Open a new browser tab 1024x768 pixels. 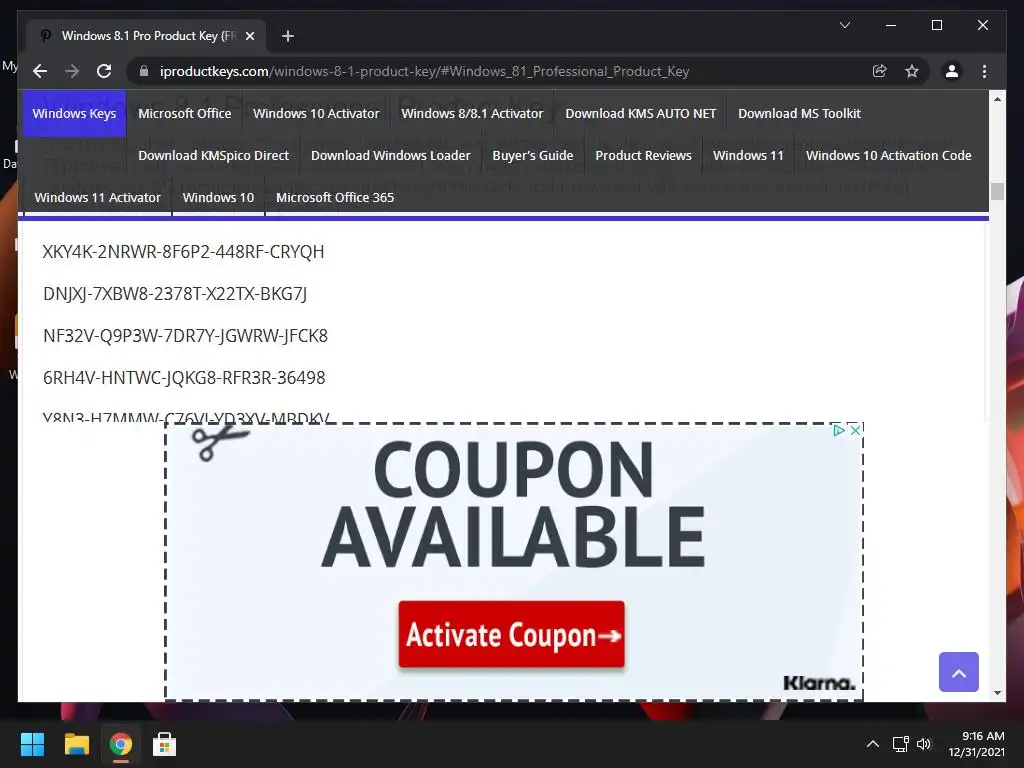[x=287, y=36]
